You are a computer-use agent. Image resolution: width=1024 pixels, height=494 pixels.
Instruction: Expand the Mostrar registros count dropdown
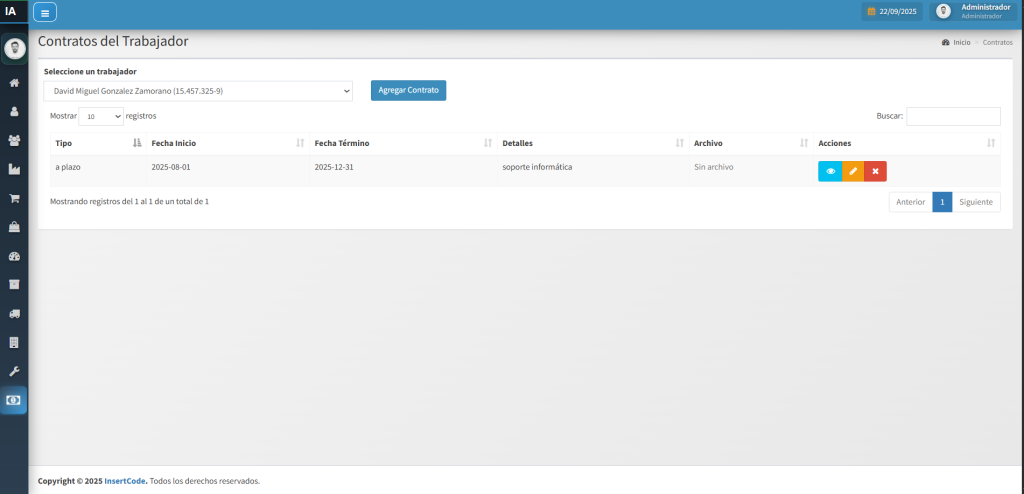[100, 116]
